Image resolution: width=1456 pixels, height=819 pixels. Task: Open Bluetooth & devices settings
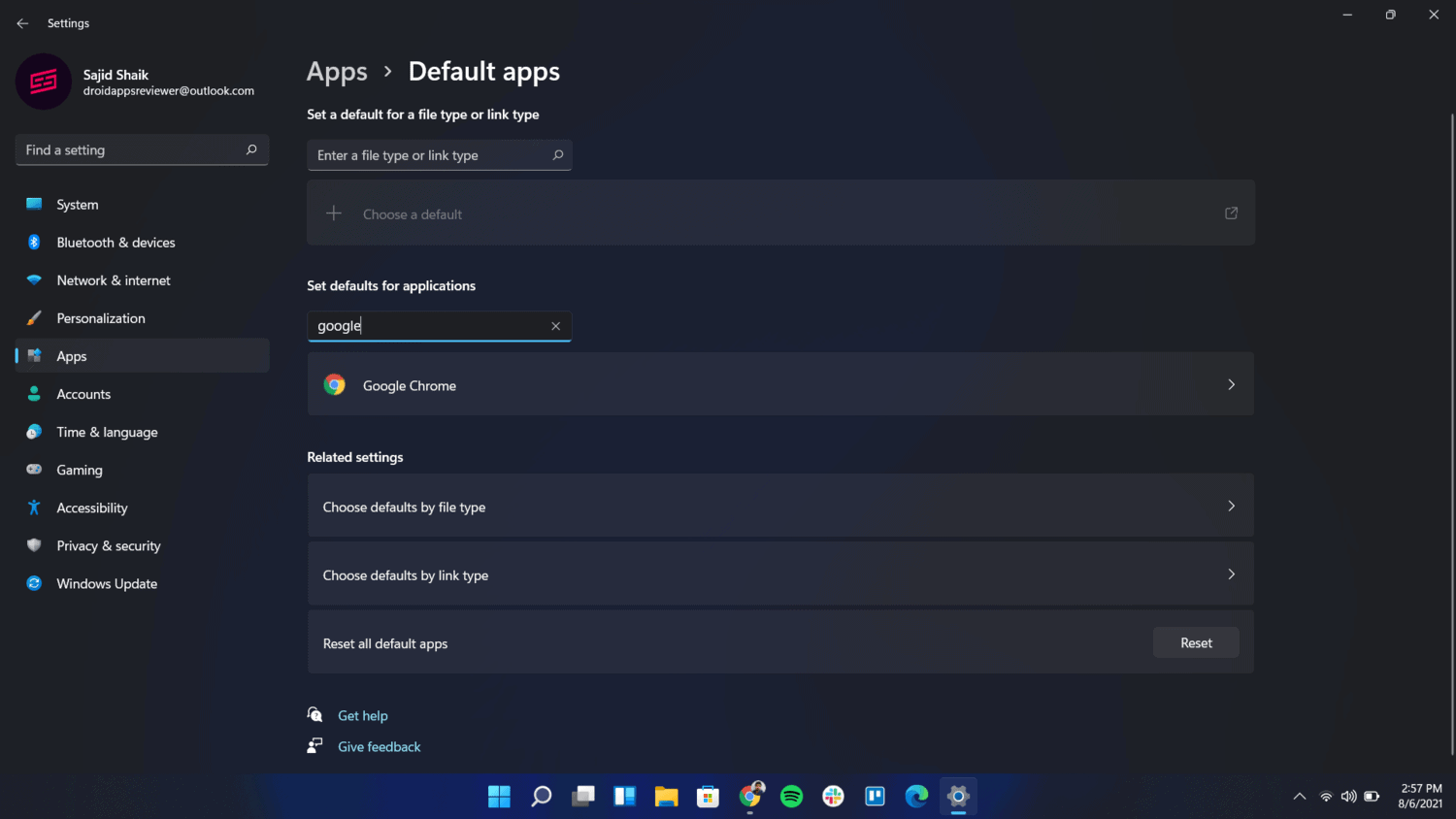click(143, 243)
